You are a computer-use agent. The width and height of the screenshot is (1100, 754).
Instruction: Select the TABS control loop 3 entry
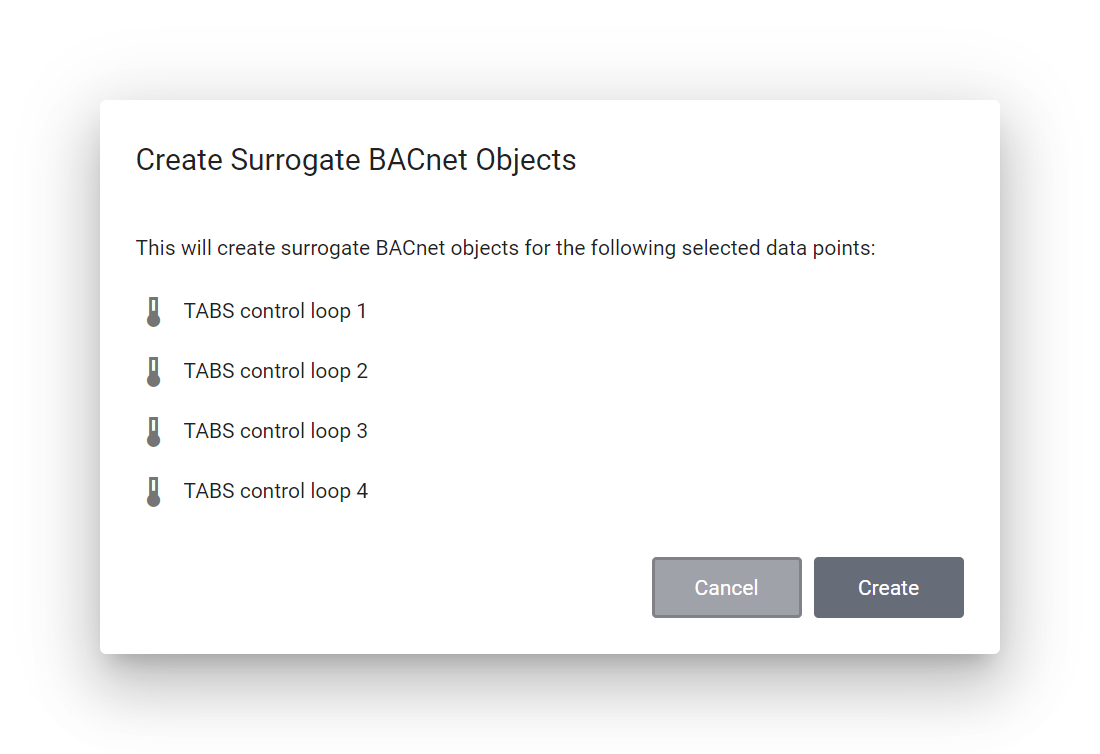275,431
